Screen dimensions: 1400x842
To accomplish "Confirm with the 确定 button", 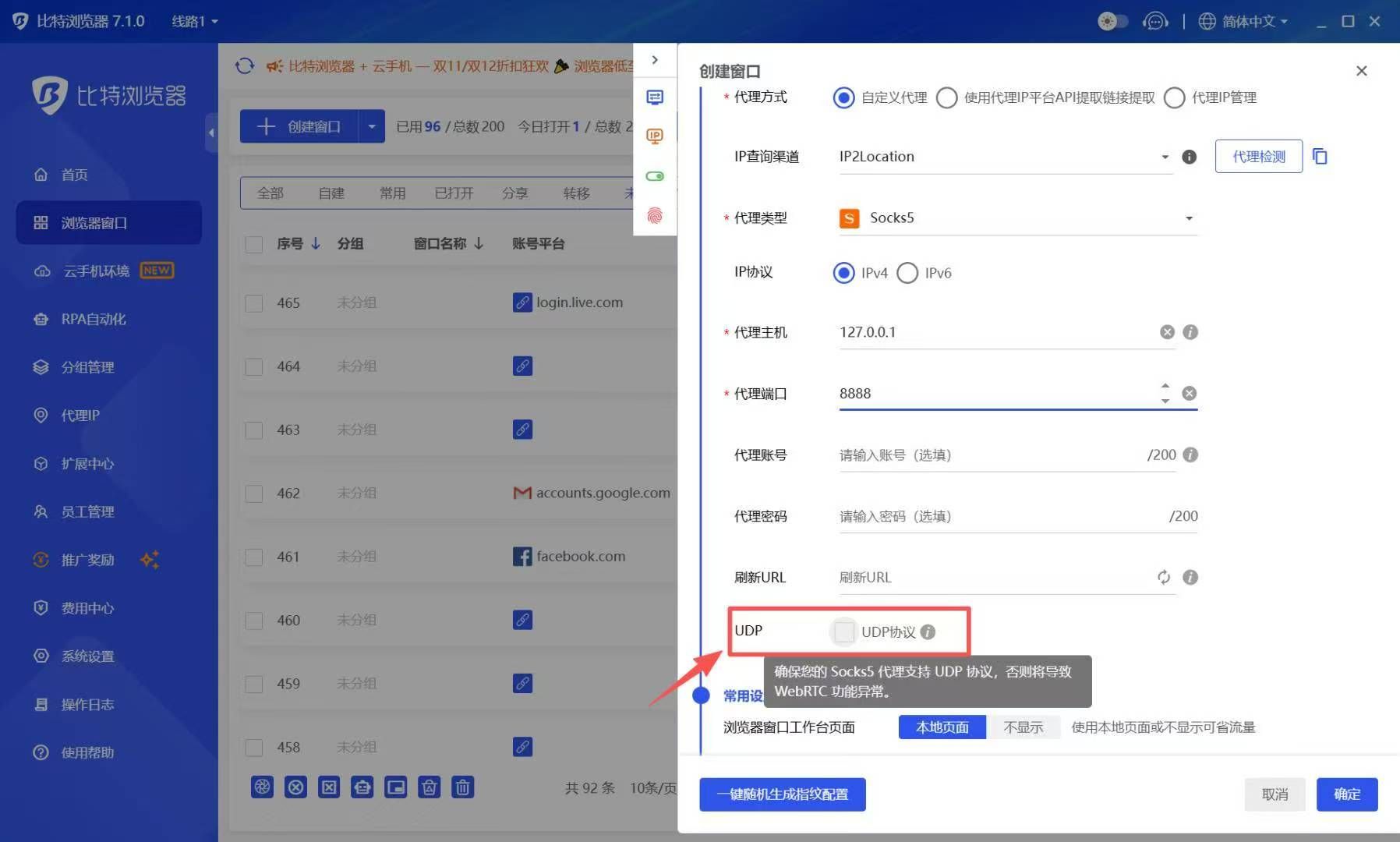I will click(x=1347, y=794).
